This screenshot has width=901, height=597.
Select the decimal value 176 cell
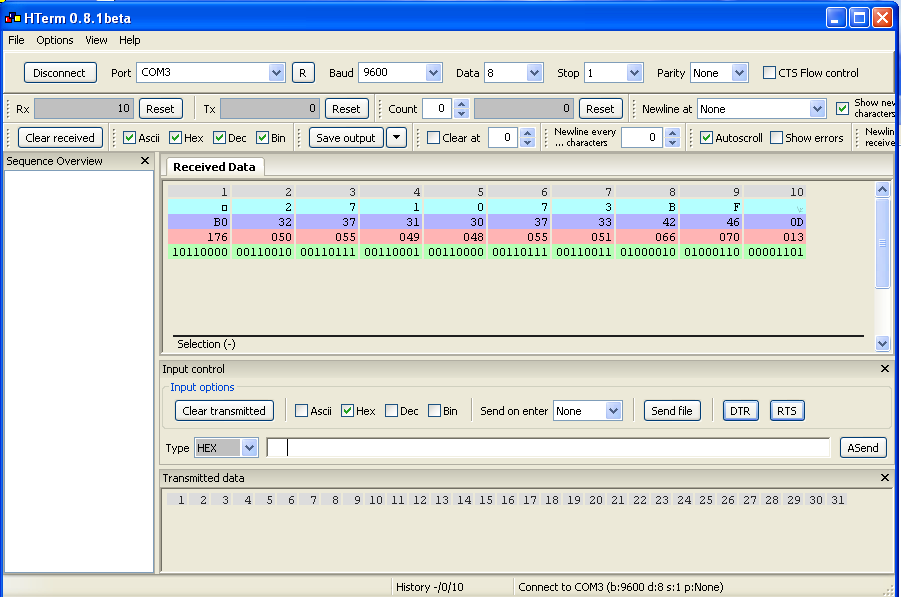(x=199, y=237)
